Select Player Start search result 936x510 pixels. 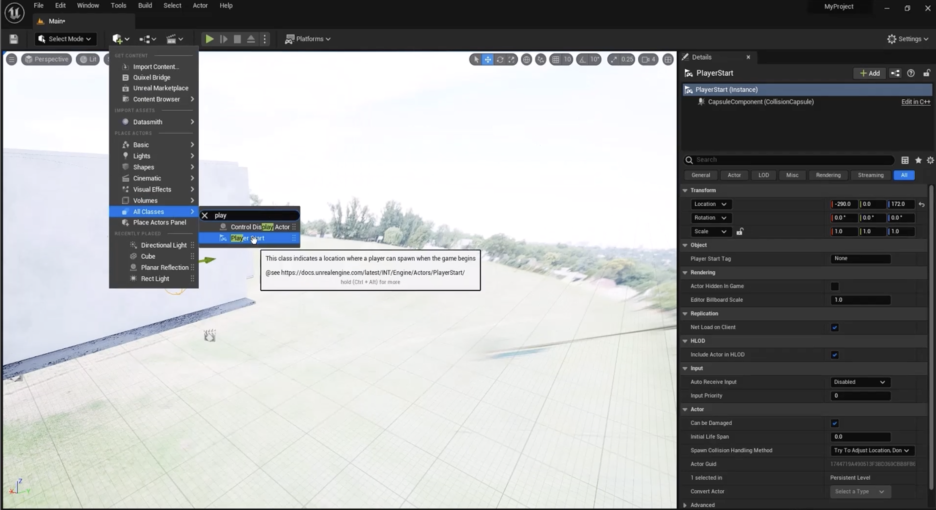(249, 238)
